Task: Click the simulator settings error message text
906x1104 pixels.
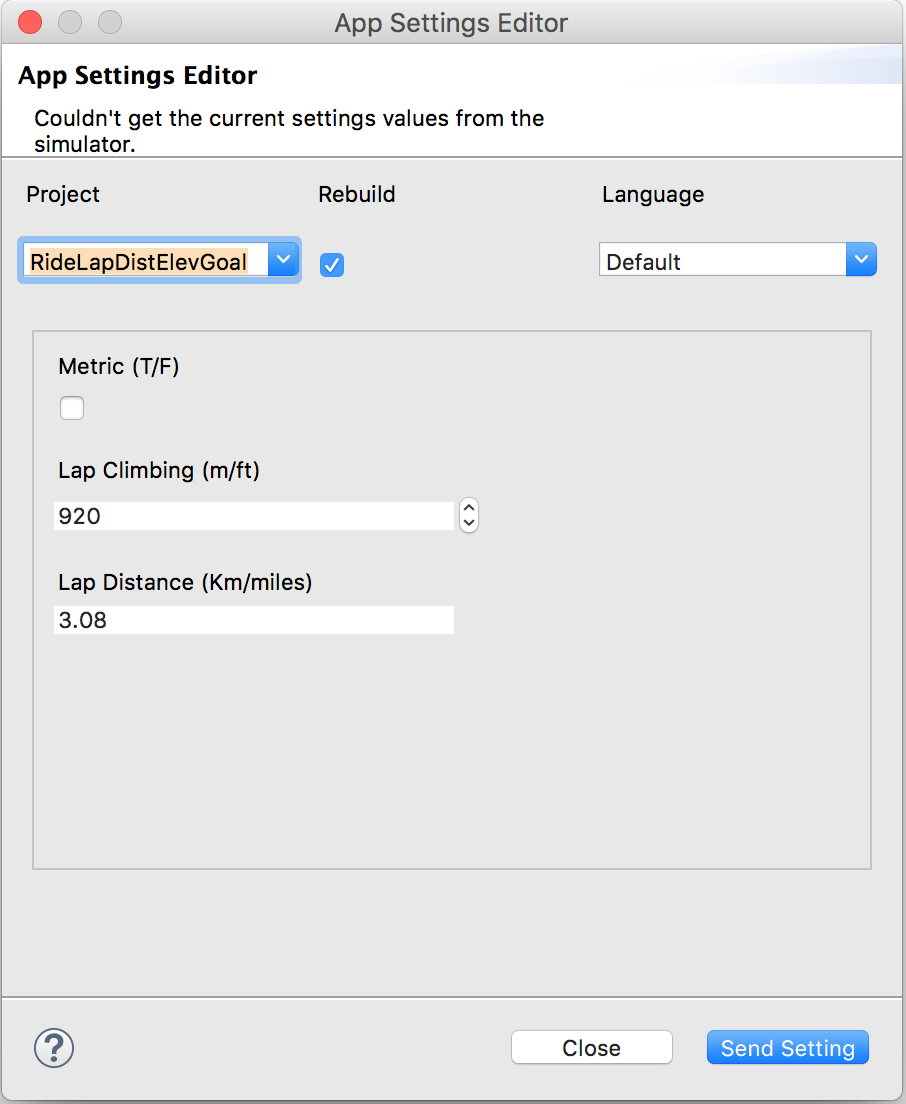Action: [x=289, y=131]
